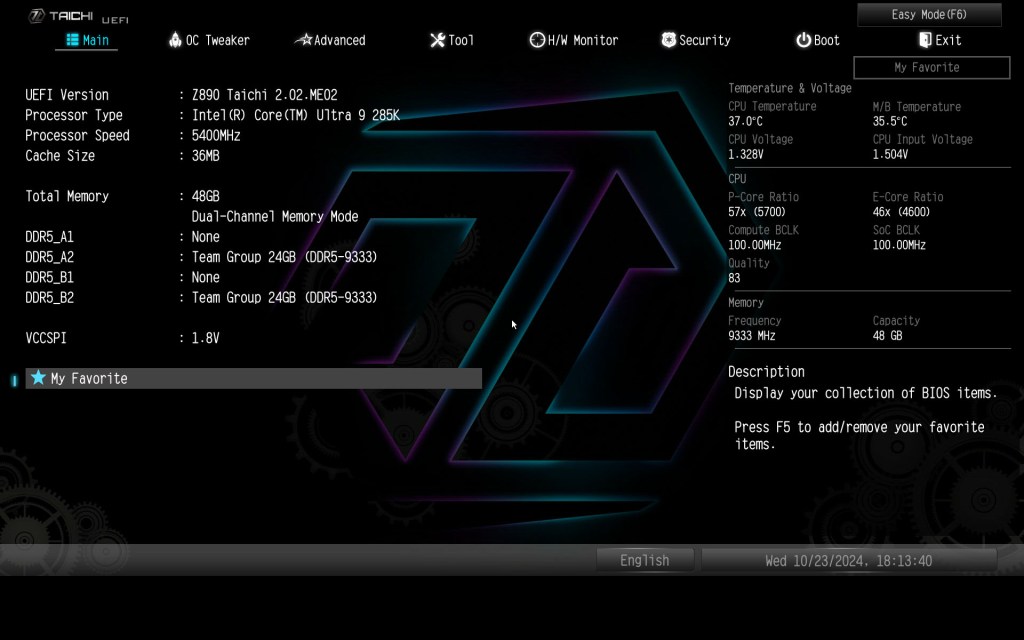The image size is (1024, 640).
Task: Click the Advanced star icon
Action: click(x=304, y=40)
